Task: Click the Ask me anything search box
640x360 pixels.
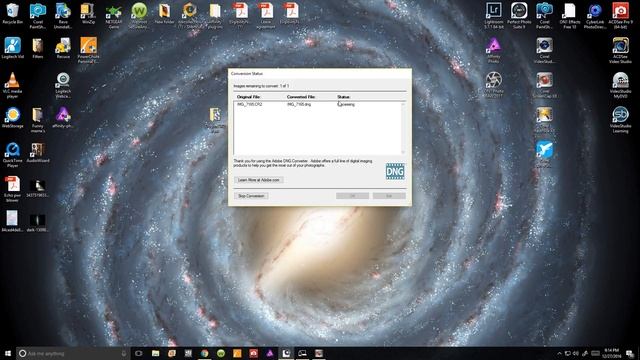Action: point(73,353)
